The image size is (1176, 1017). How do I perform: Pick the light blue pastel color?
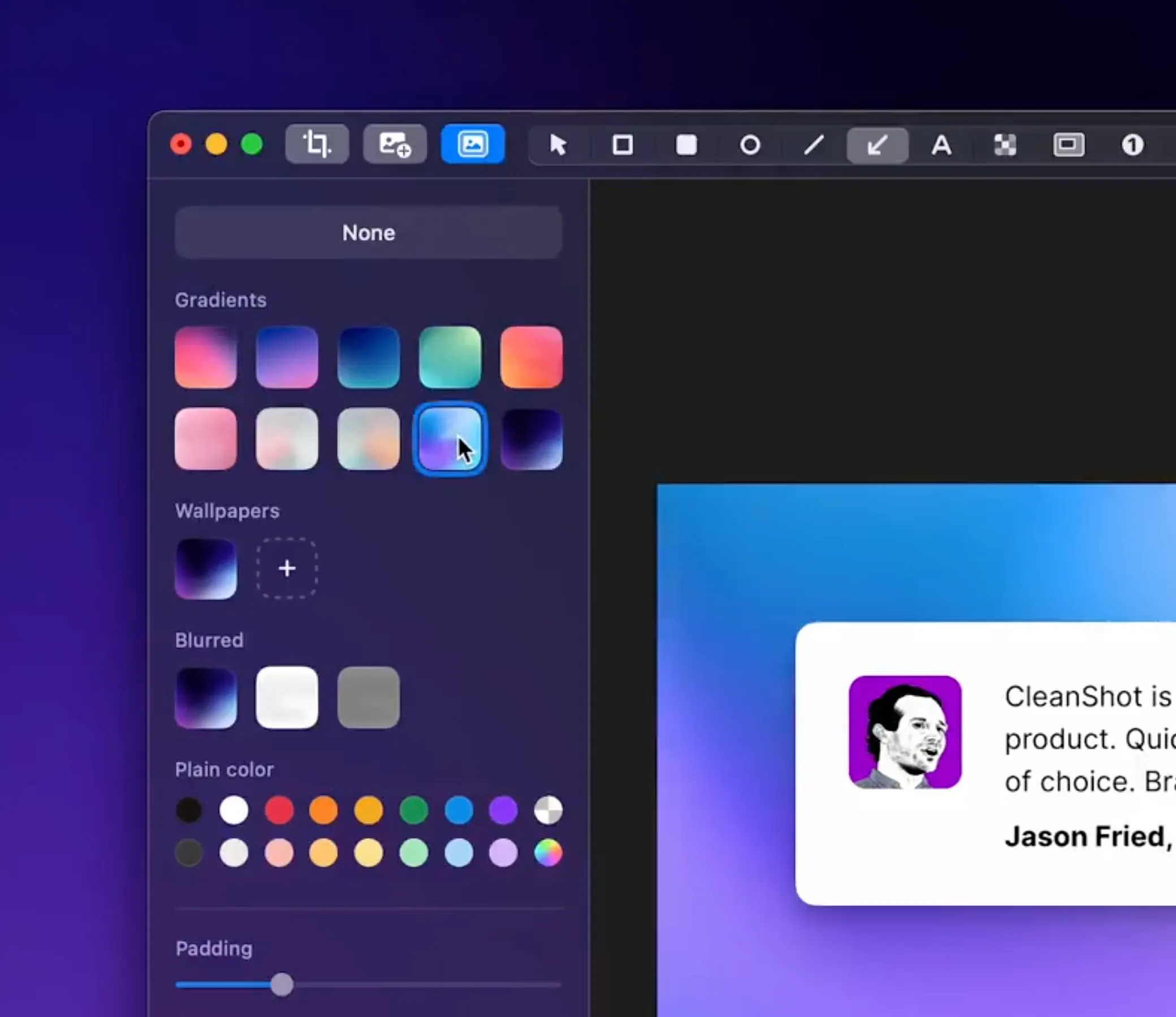tap(459, 853)
